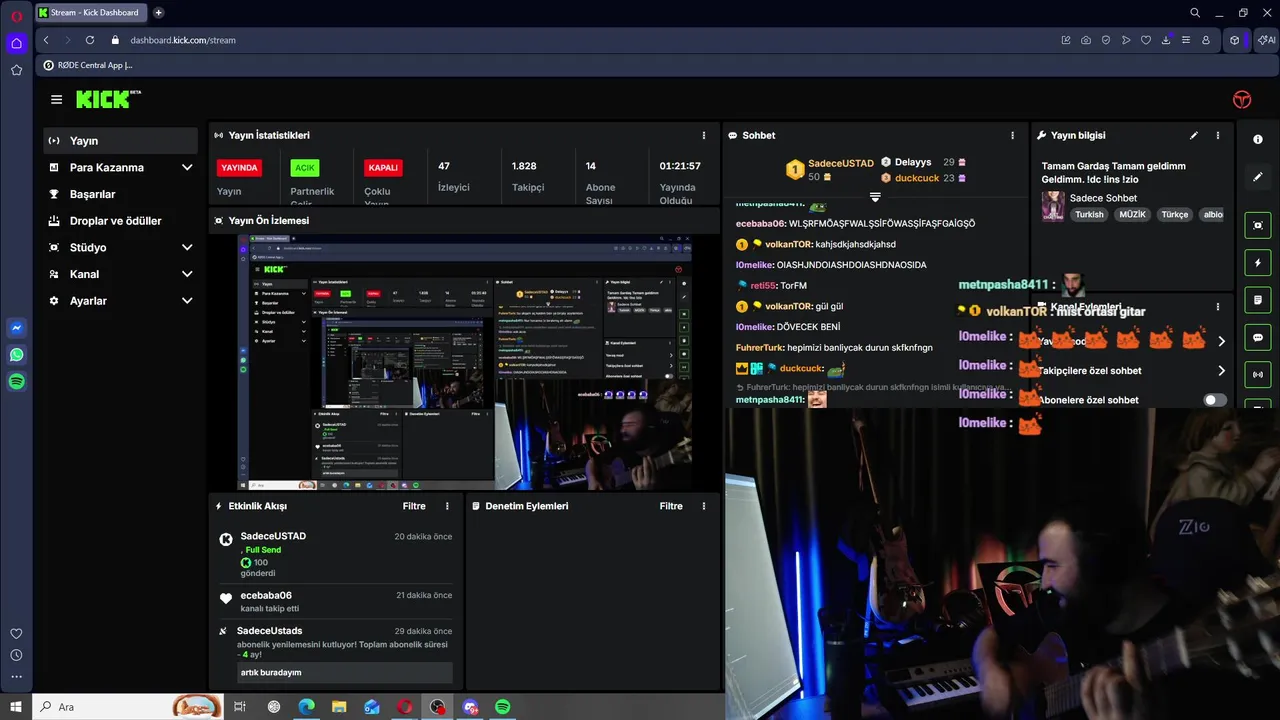Select Yayın in sidebar
The height and width of the screenshot is (720, 1280).
121,141
